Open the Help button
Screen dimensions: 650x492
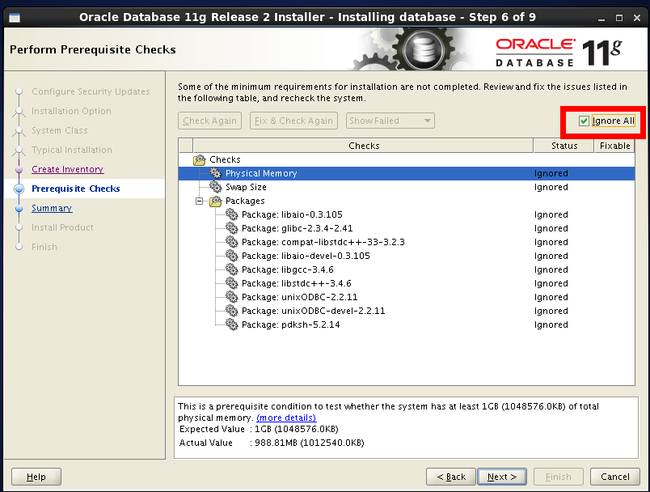(36, 477)
